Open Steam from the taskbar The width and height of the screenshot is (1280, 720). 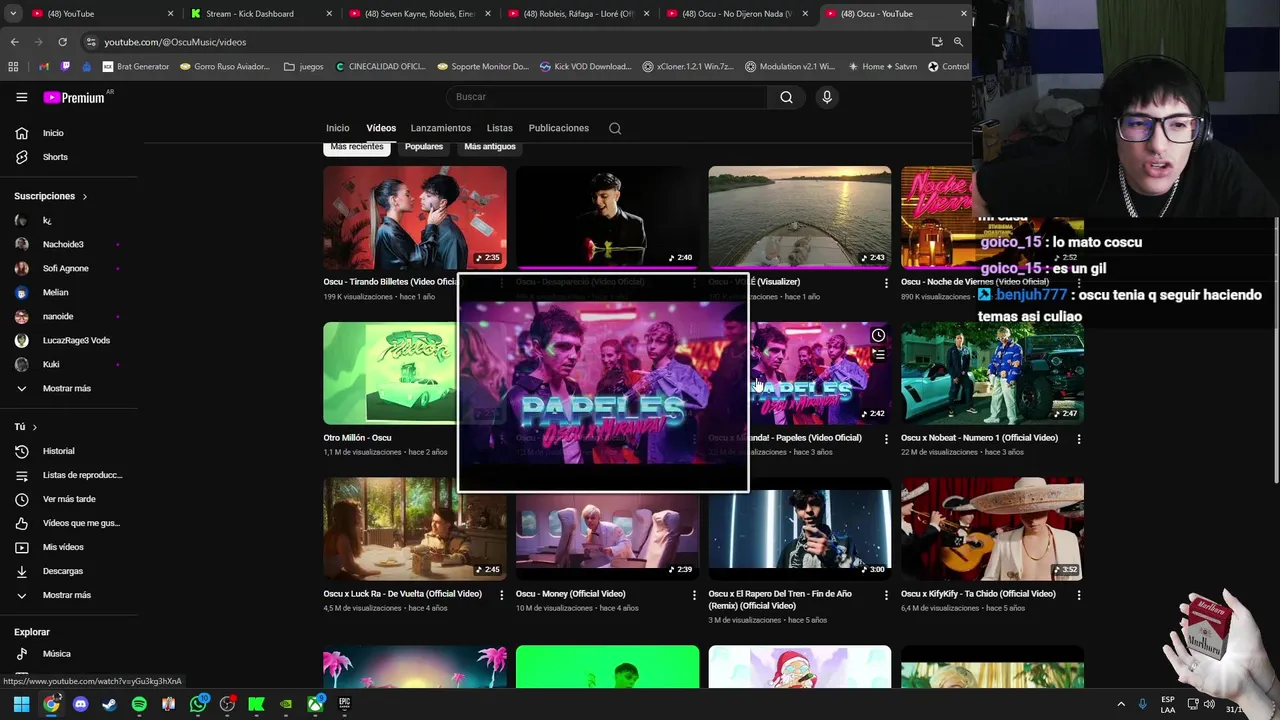110,704
